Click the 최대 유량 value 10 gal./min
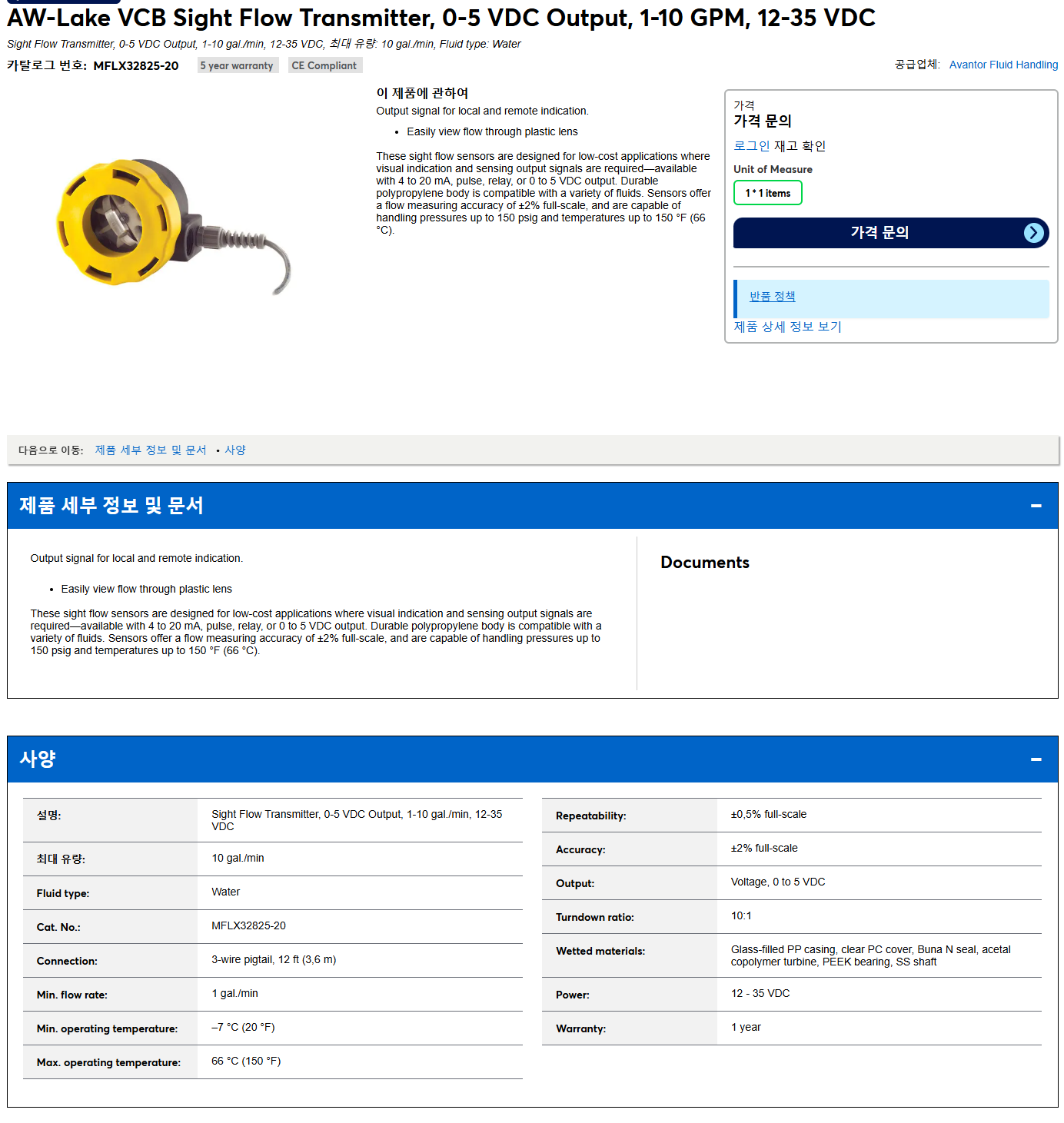This screenshot has height=1123, width=1064. click(x=238, y=859)
